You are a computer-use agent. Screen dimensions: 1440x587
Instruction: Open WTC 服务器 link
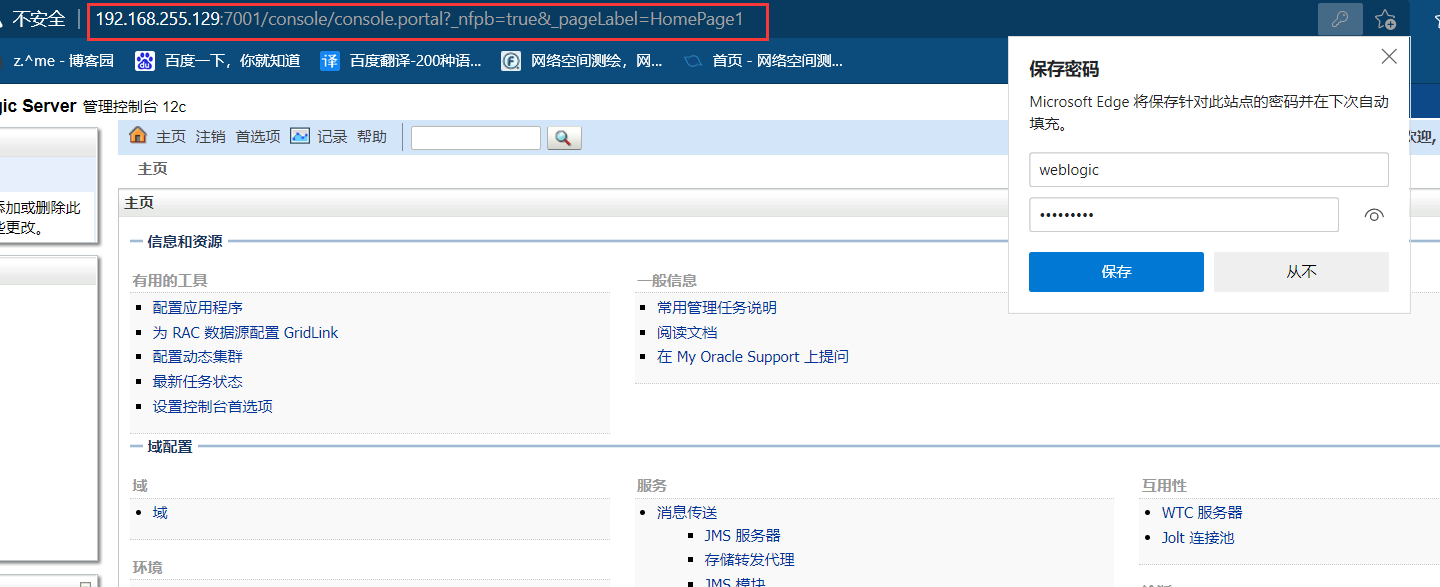coord(1202,513)
